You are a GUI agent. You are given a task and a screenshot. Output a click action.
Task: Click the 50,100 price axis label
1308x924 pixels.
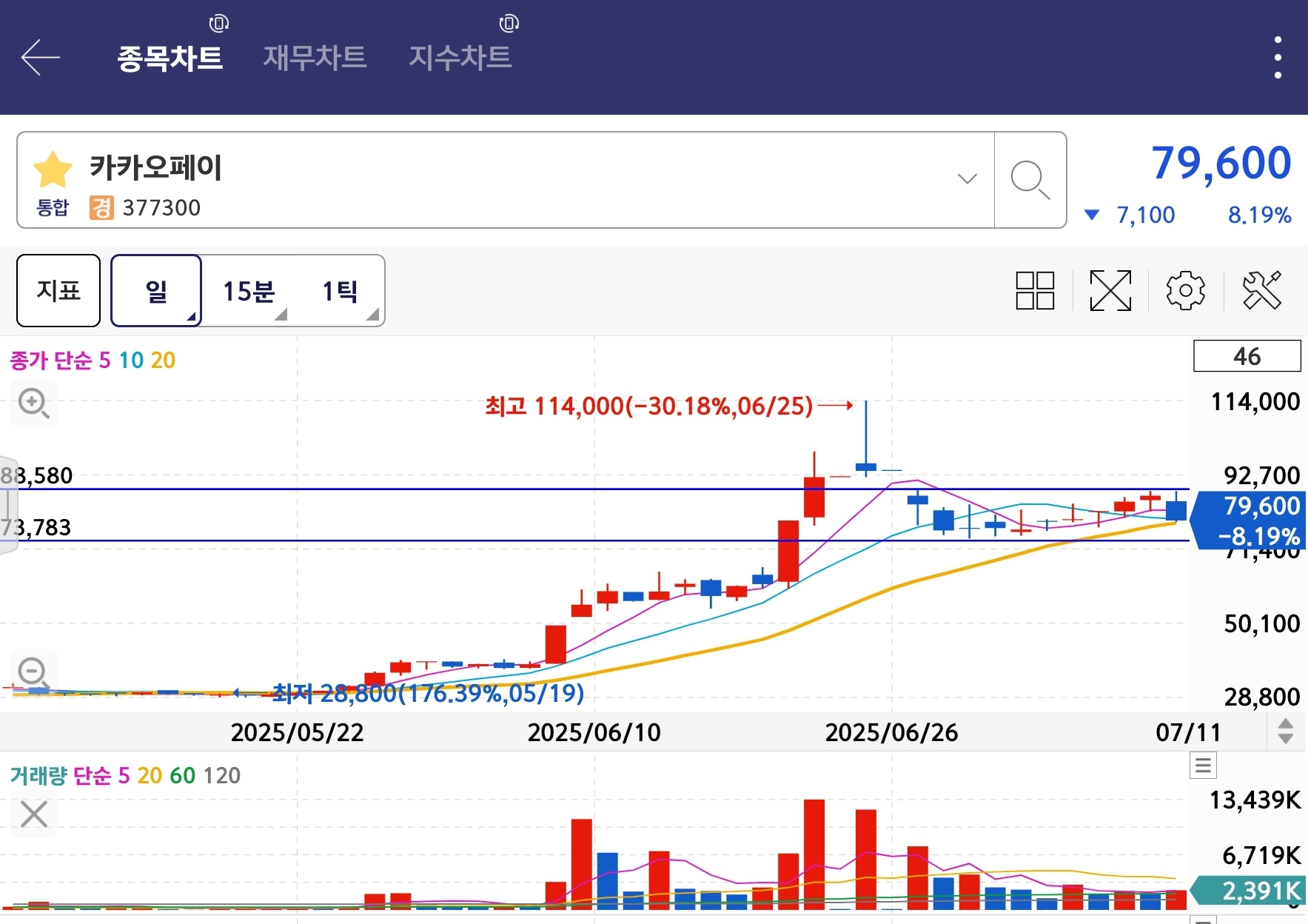[x=1261, y=623]
